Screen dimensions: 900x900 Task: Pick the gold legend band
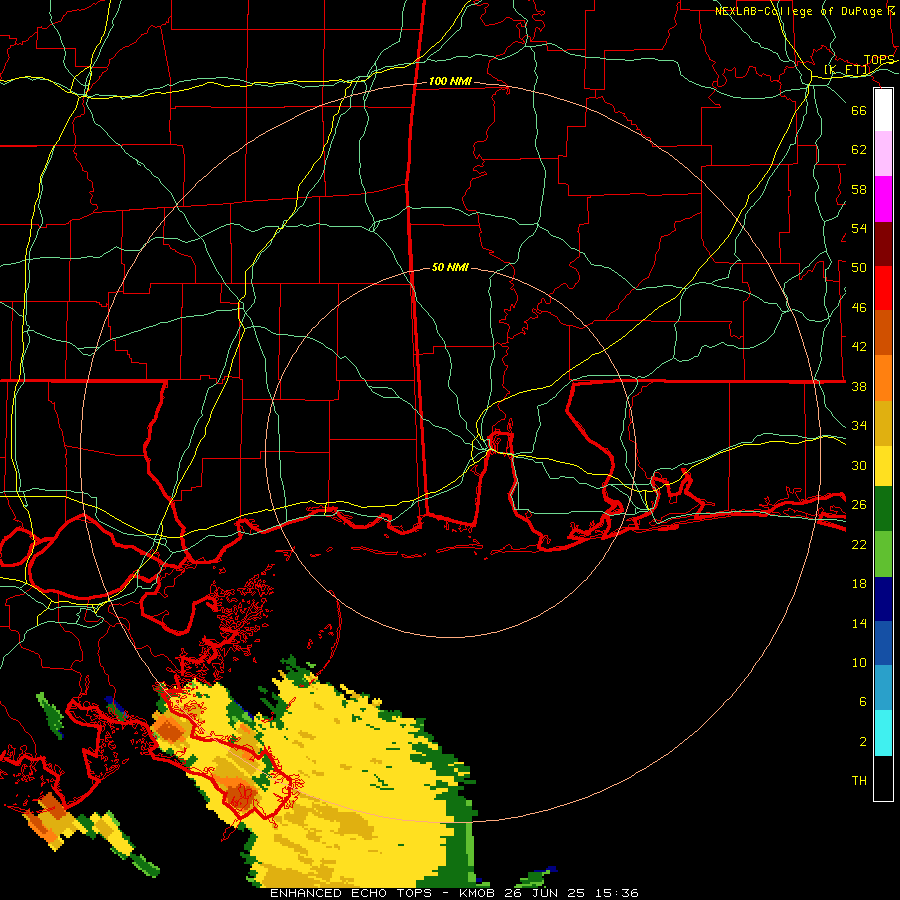point(883,423)
